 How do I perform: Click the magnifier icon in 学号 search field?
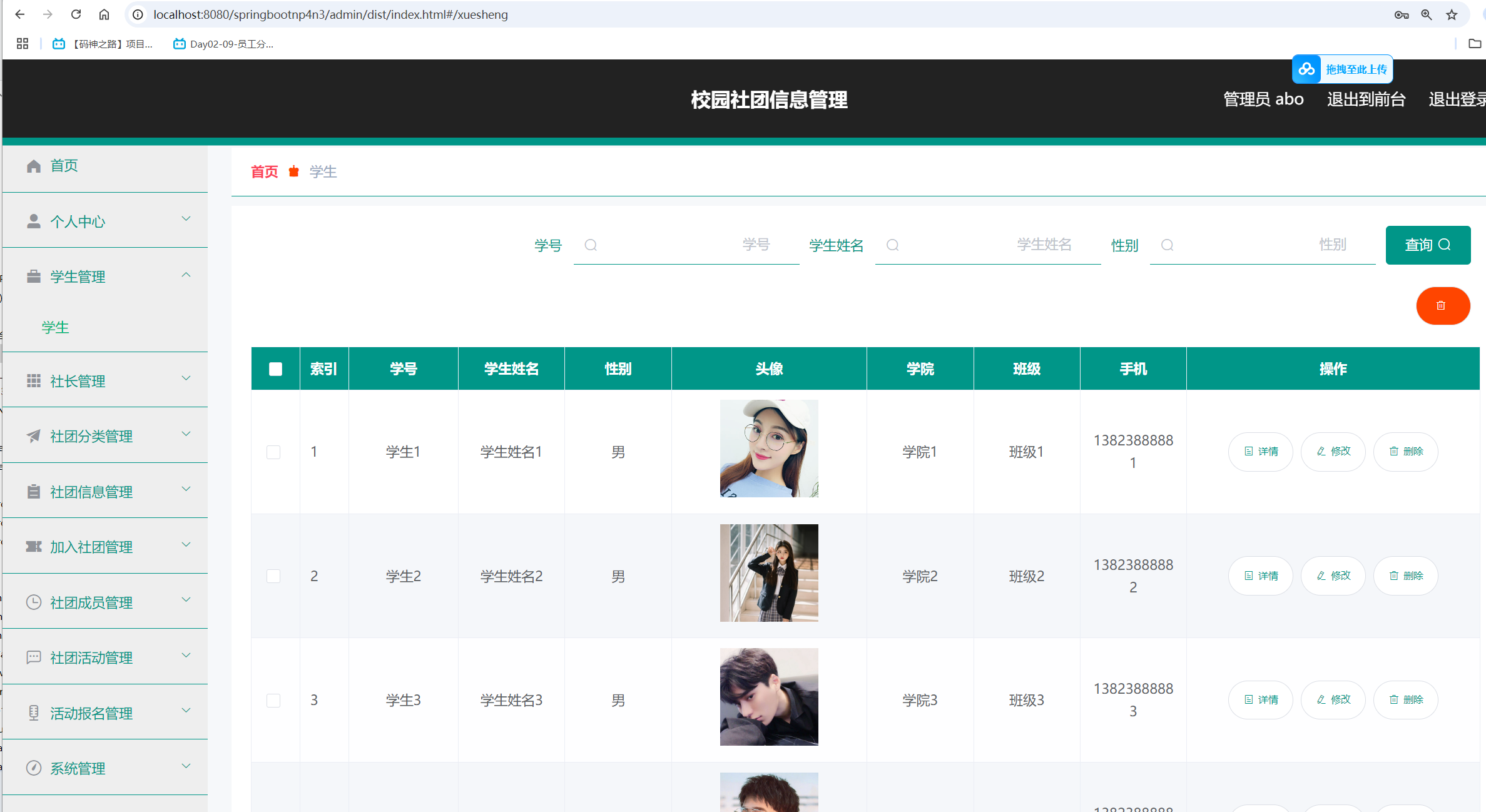click(x=591, y=245)
